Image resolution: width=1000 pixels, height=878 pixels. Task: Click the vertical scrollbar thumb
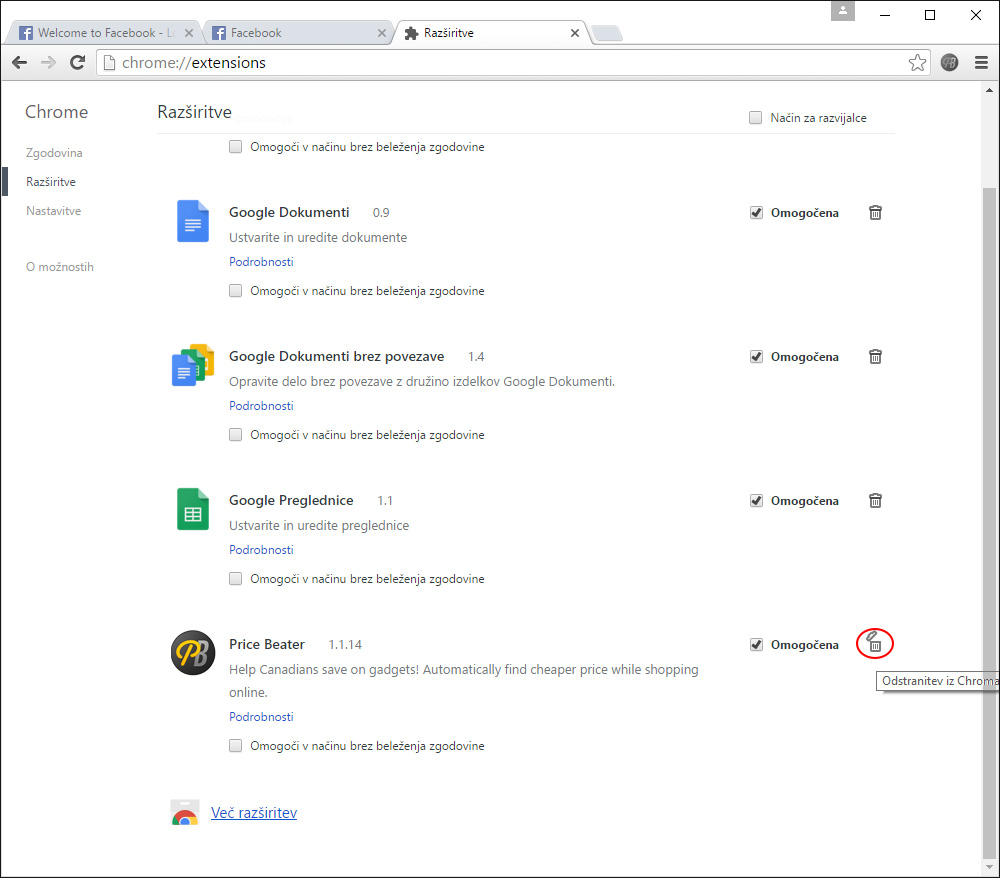coord(989,521)
